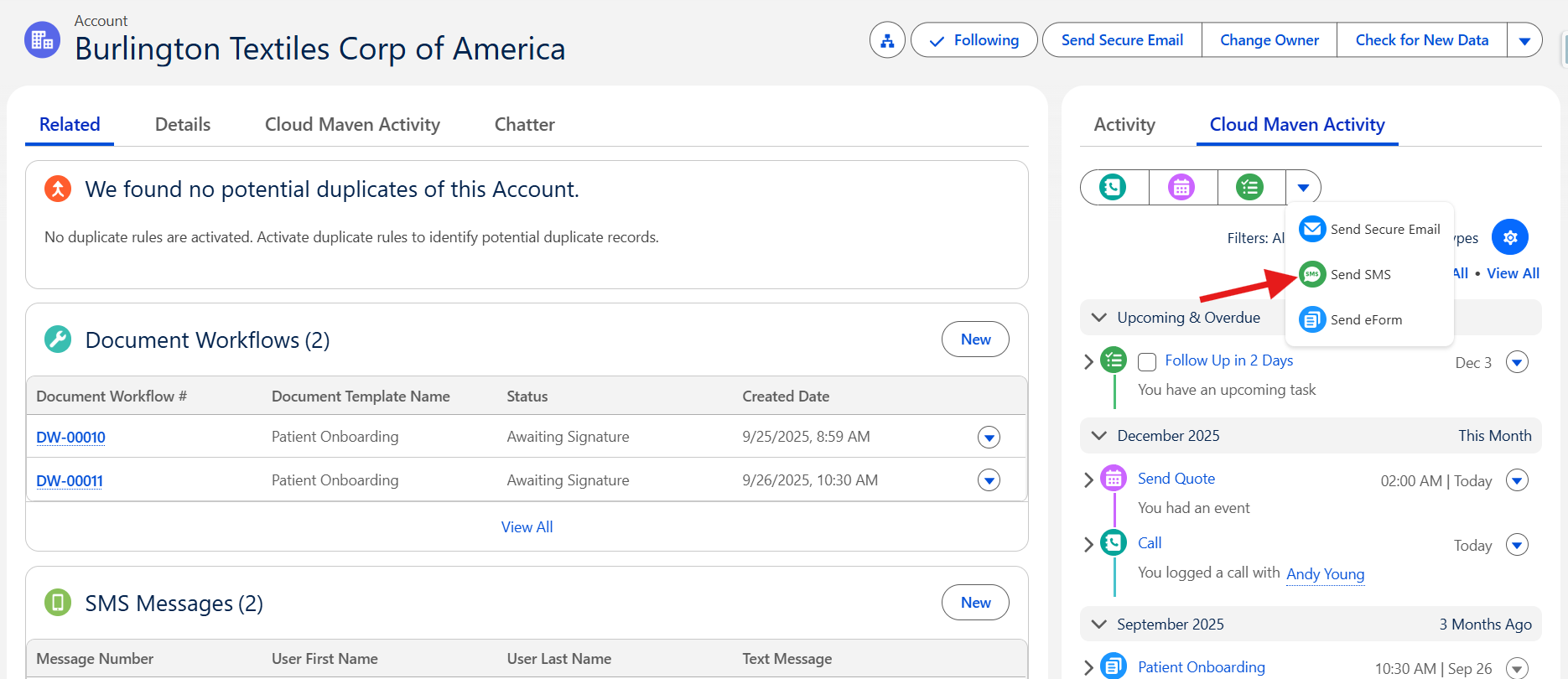Collapse the September 2025 section
The height and width of the screenshot is (679, 1568).
(1099, 625)
